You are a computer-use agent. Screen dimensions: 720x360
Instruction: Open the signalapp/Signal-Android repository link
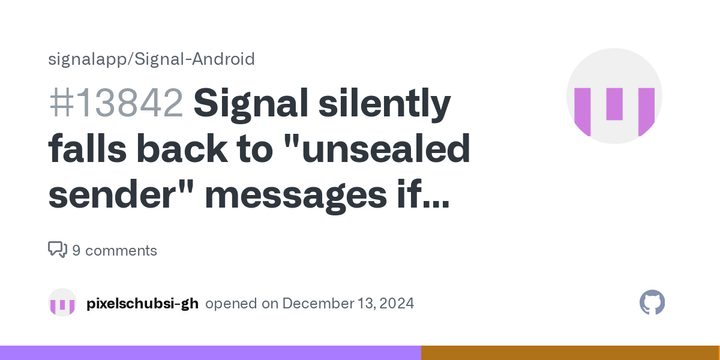(x=151, y=59)
